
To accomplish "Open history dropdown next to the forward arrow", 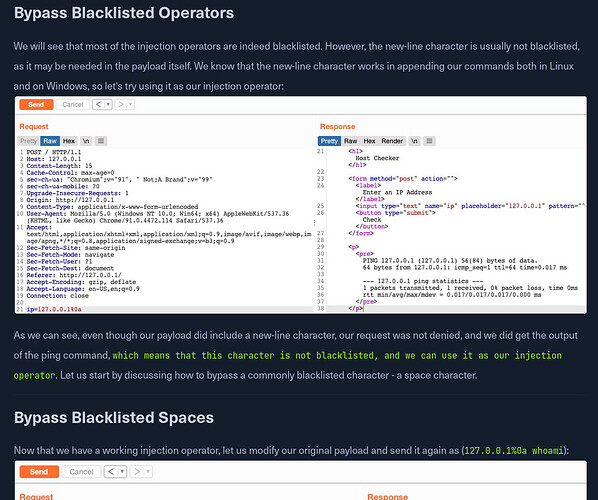I will tap(130, 105).
